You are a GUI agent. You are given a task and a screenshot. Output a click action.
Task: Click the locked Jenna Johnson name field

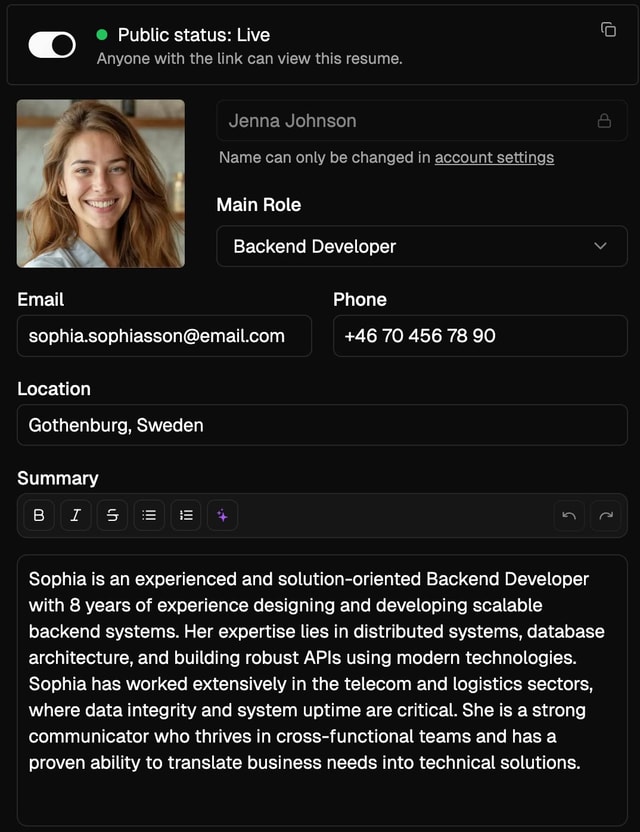(x=400, y=121)
